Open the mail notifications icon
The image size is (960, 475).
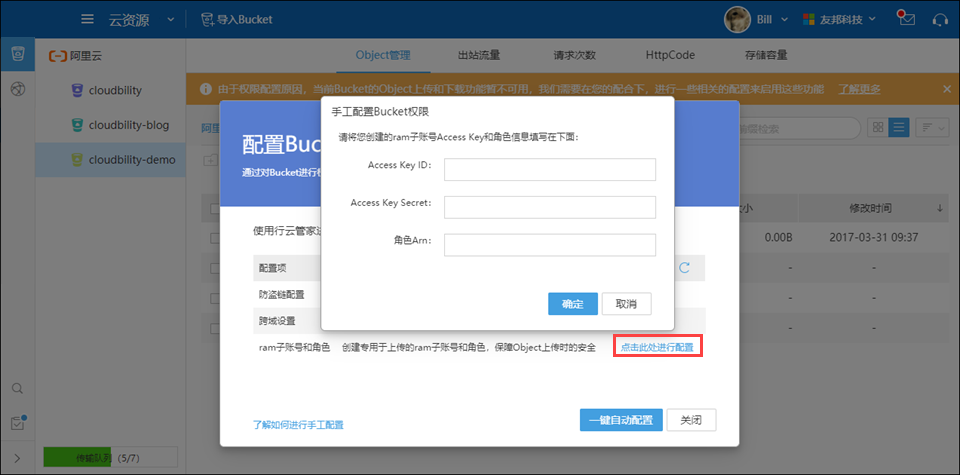(x=906, y=19)
